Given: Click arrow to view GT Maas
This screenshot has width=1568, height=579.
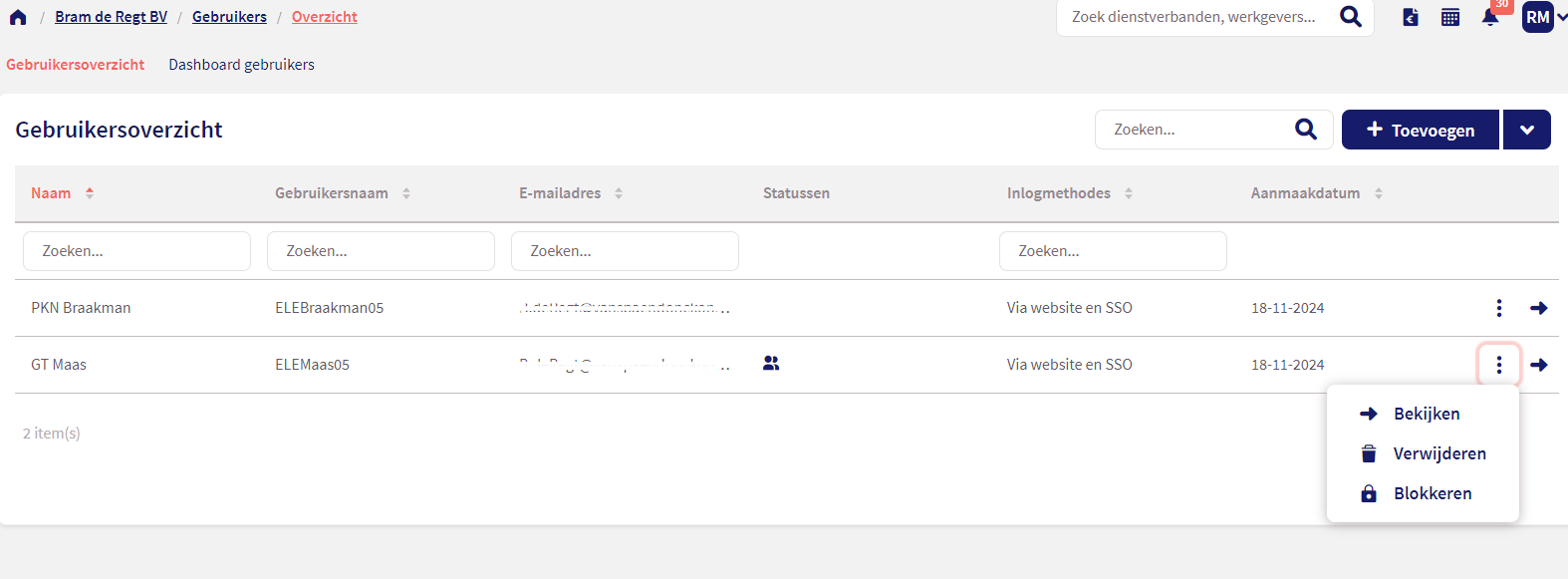Looking at the screenshot, I should coord(1539,365).
